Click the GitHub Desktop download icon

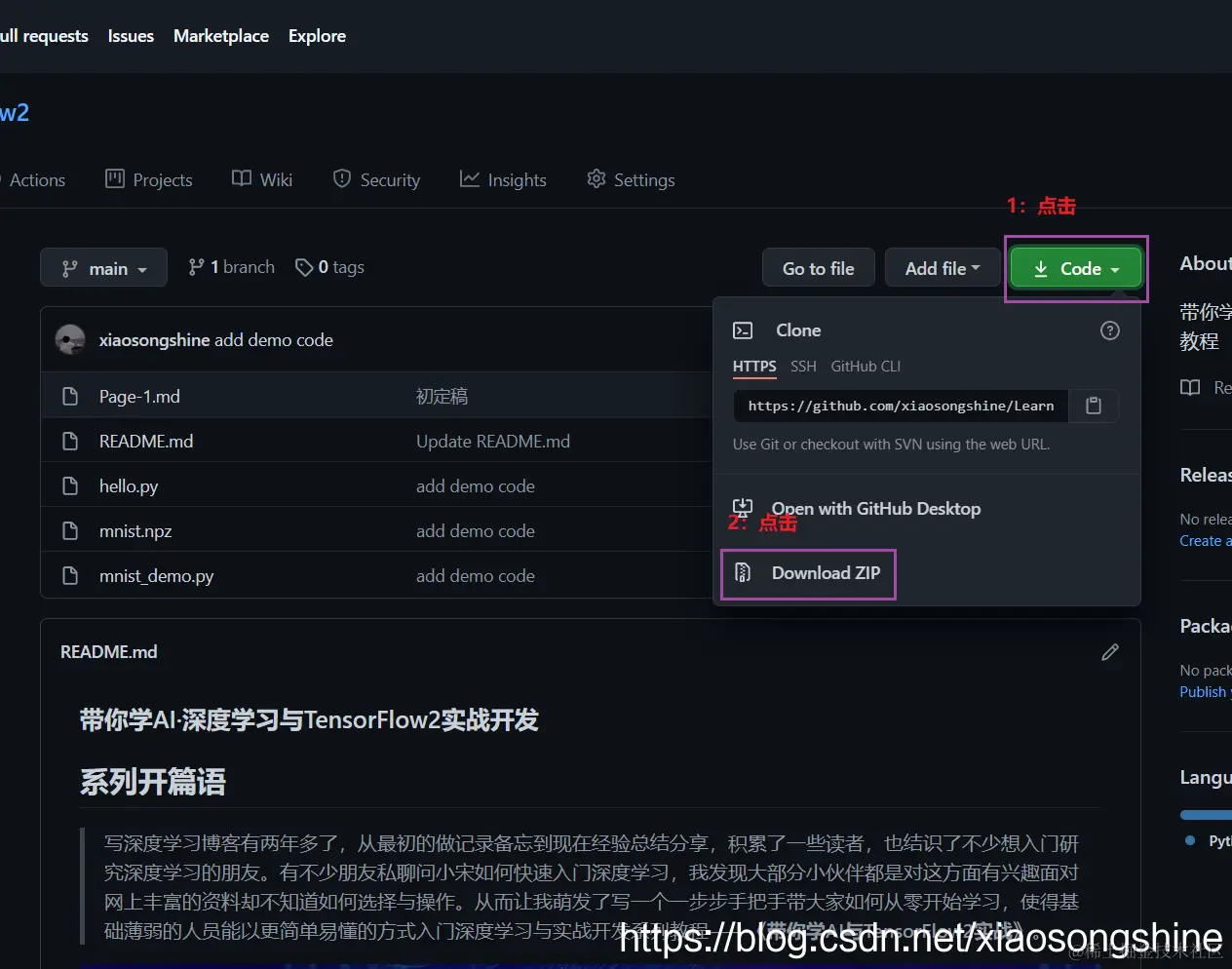(x=743, y=508)
